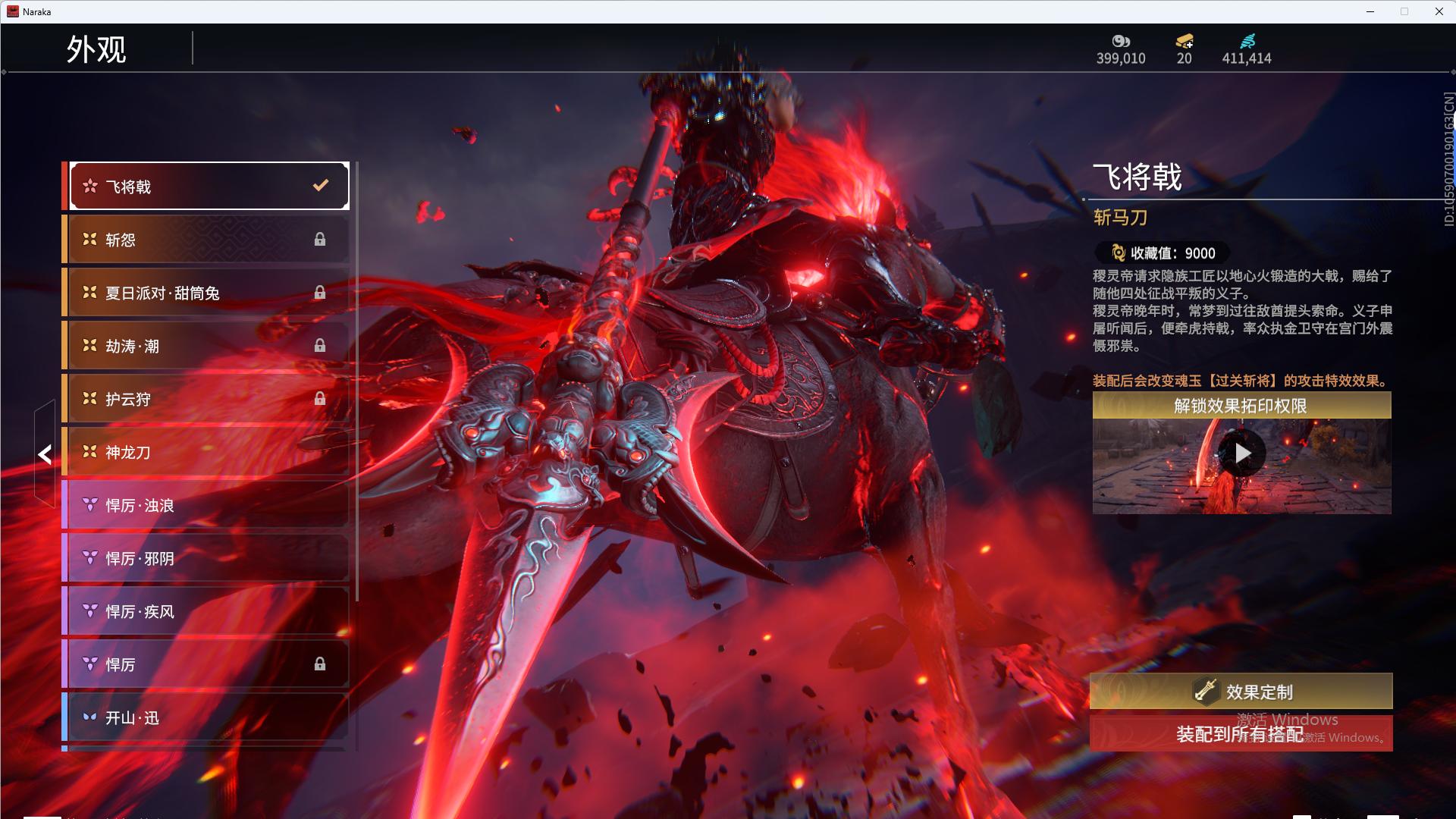Click the lock icon on 劫涛·潮
This screenshot has height=819, width=1456.
tap(320, 345)
